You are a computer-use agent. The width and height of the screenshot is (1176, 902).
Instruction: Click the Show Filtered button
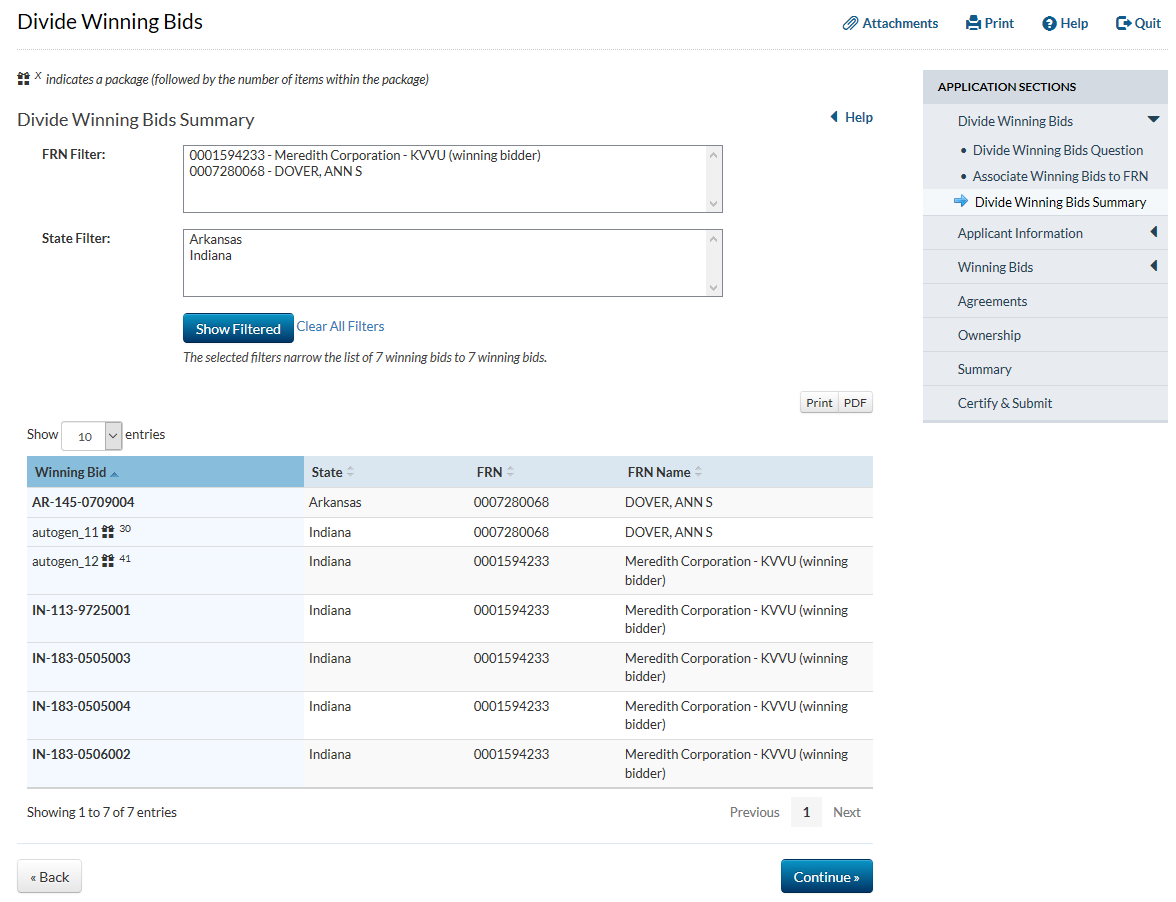238,328
